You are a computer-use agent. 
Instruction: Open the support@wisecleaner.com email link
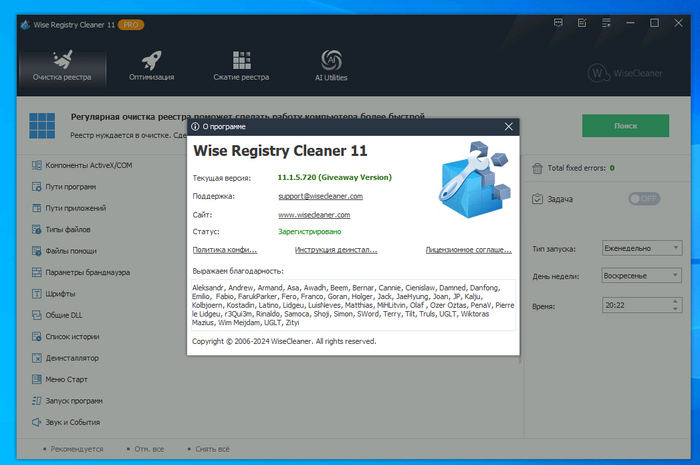click(320, 196)
